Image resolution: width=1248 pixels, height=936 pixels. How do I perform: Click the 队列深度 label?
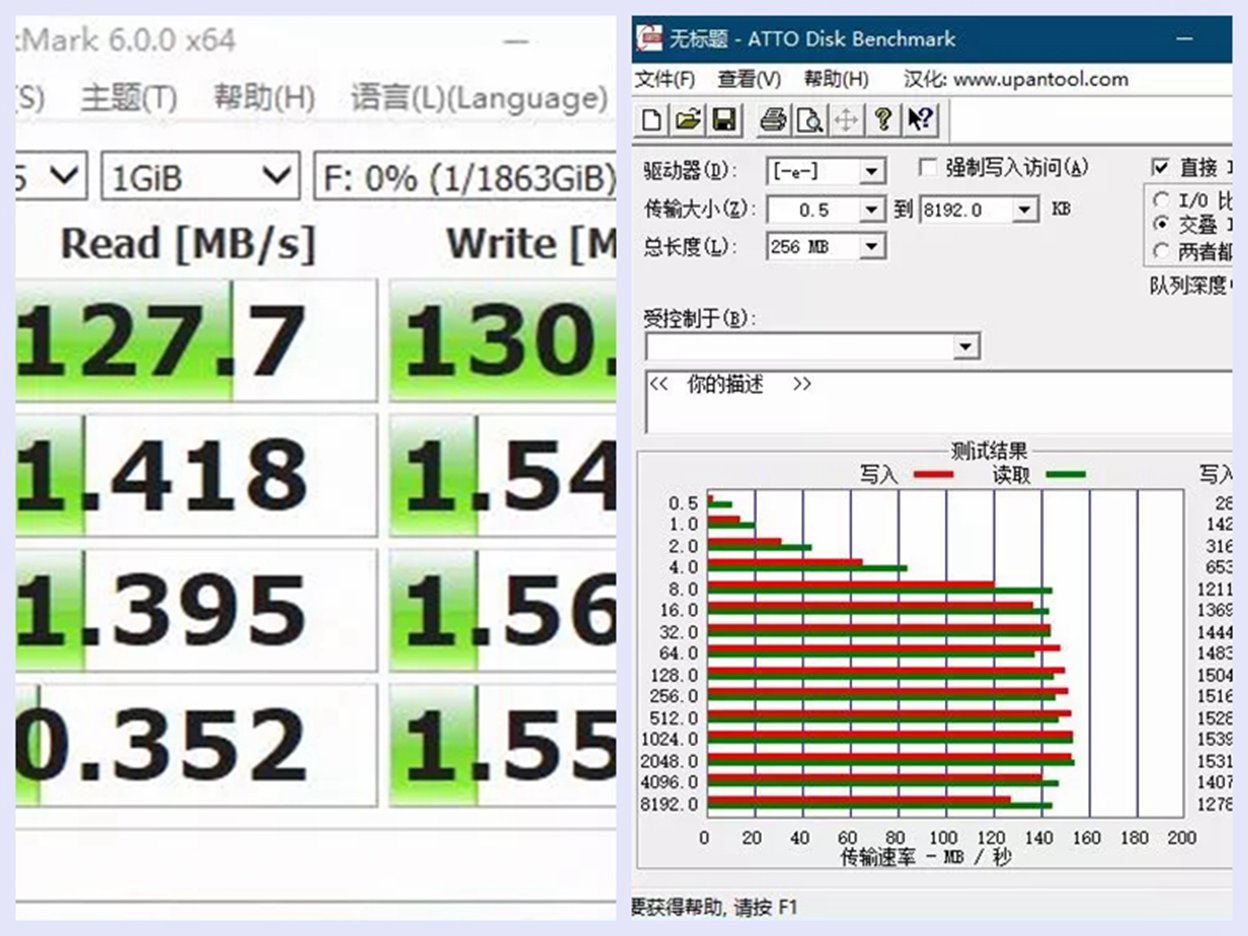(1188, 286)
